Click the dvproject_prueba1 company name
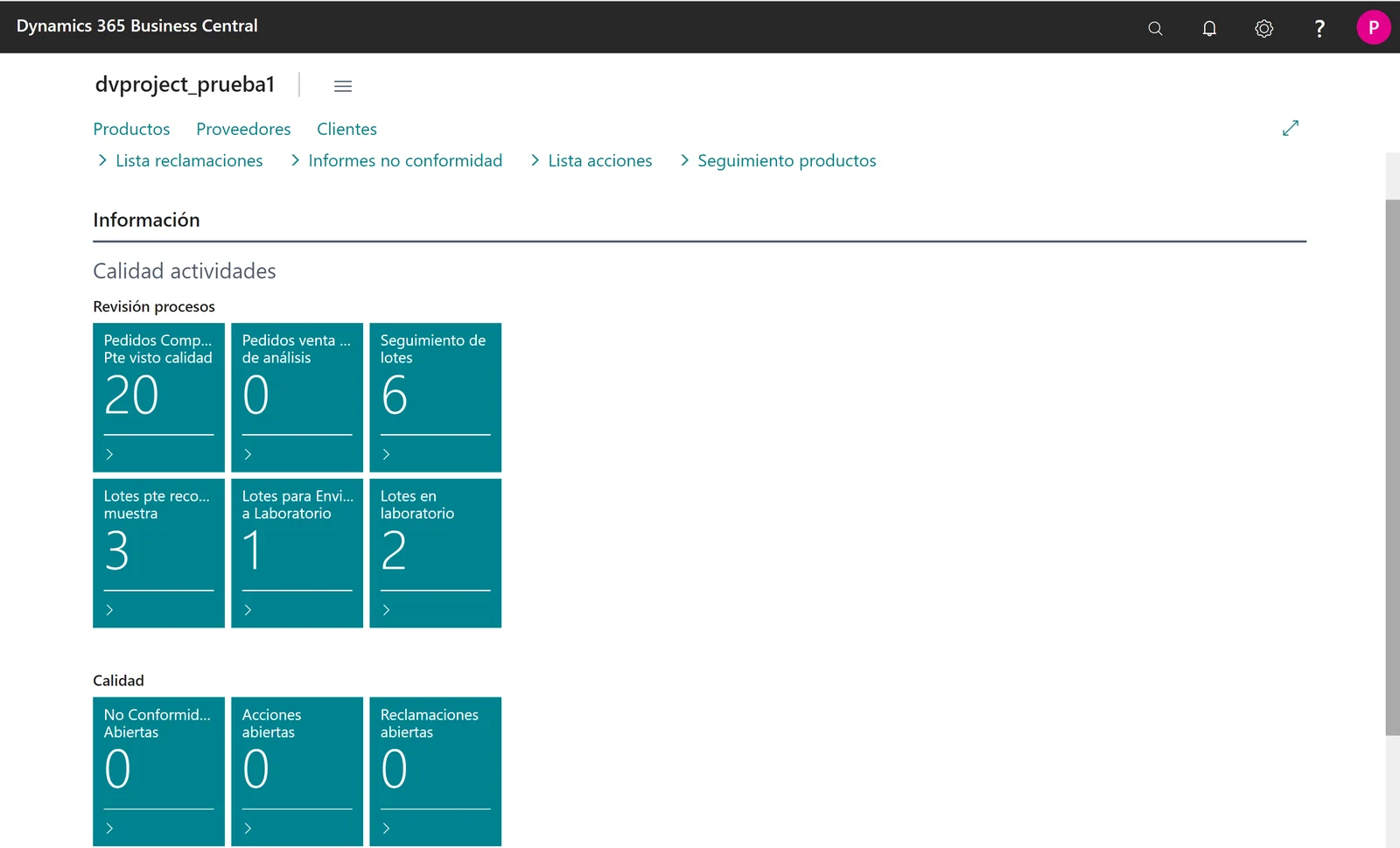 pos(185,84)
